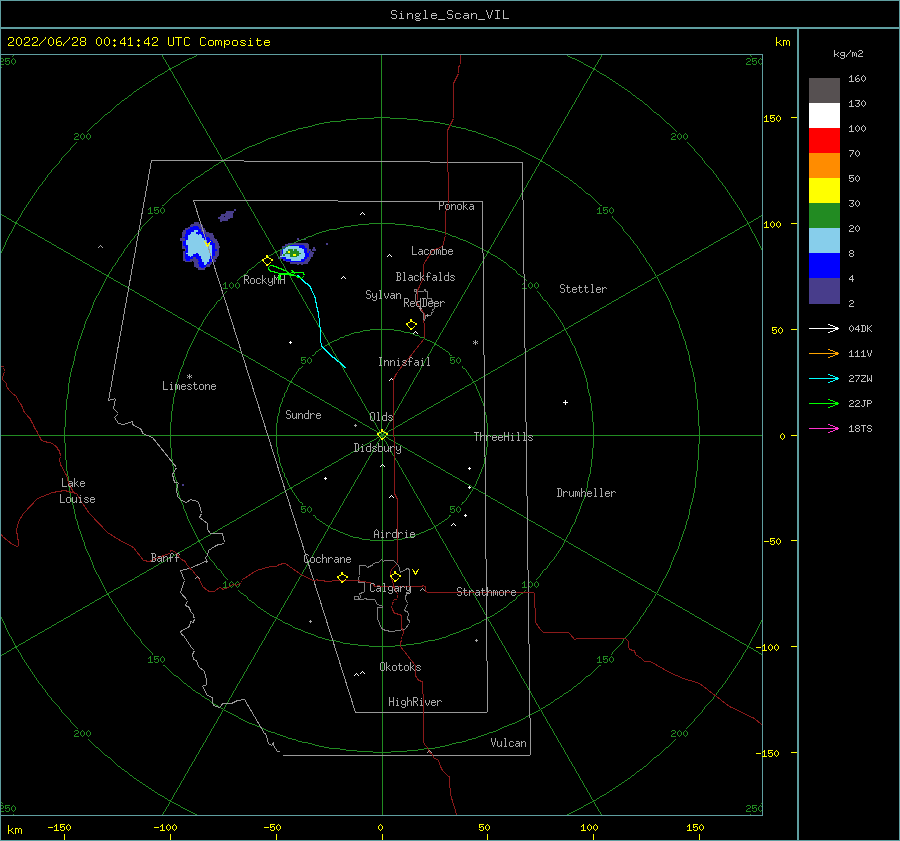Screen dimensions: 900x841
Task: Pick the light blue 8-20 color swatch
Action: [824, 241]
